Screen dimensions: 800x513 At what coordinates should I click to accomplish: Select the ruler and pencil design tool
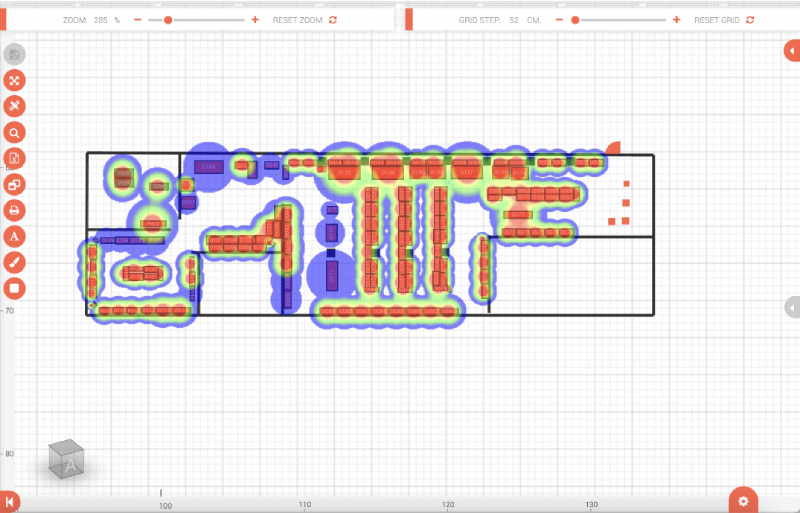point(14,106)
